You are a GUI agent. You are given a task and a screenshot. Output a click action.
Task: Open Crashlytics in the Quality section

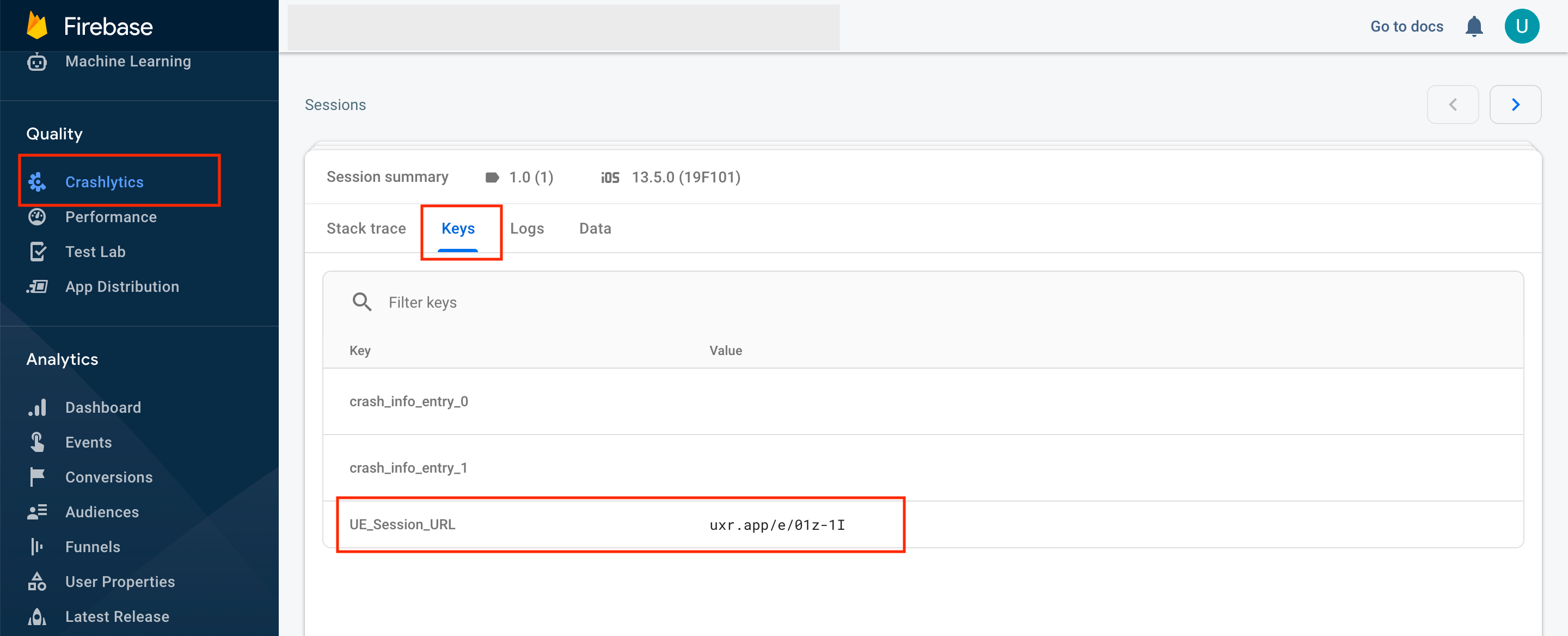click(x=104, y=182)
